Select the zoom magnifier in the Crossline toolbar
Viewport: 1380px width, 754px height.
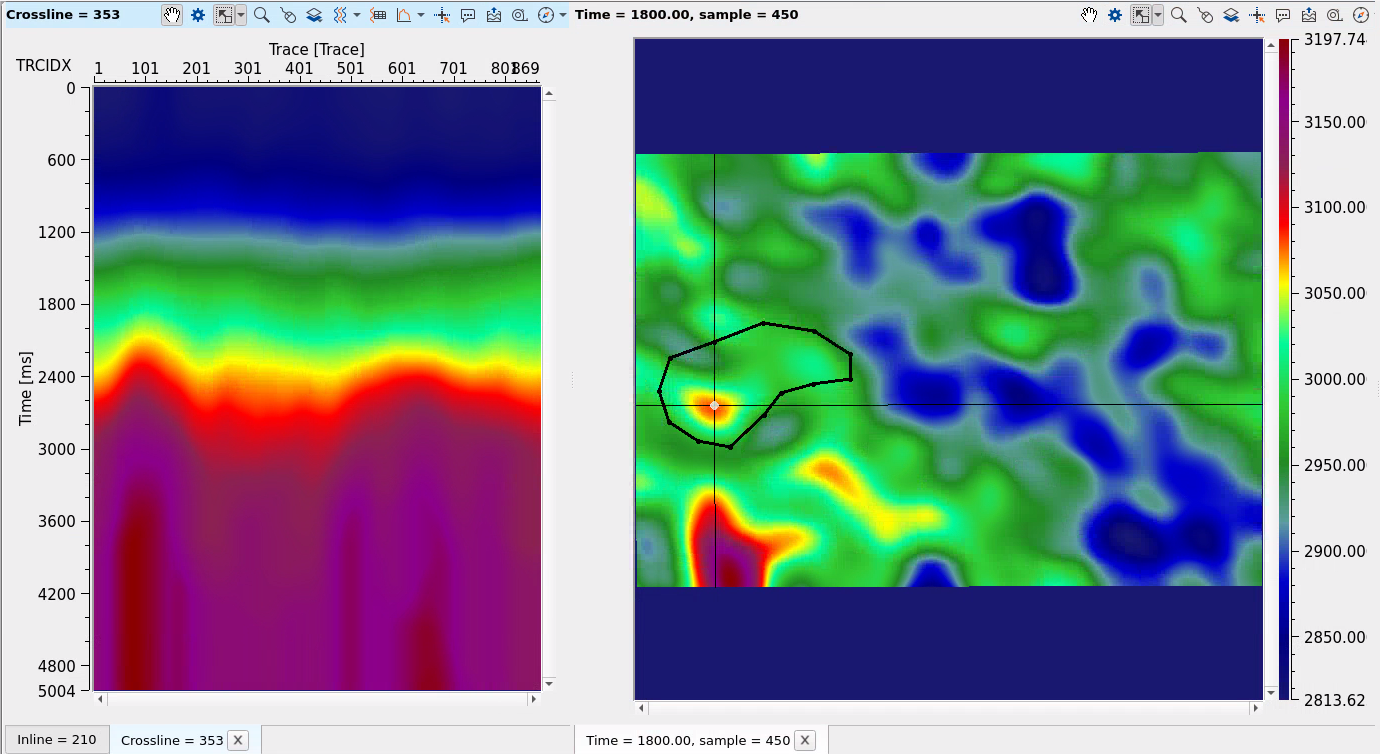pyautogui.click(x=261, y=15)
